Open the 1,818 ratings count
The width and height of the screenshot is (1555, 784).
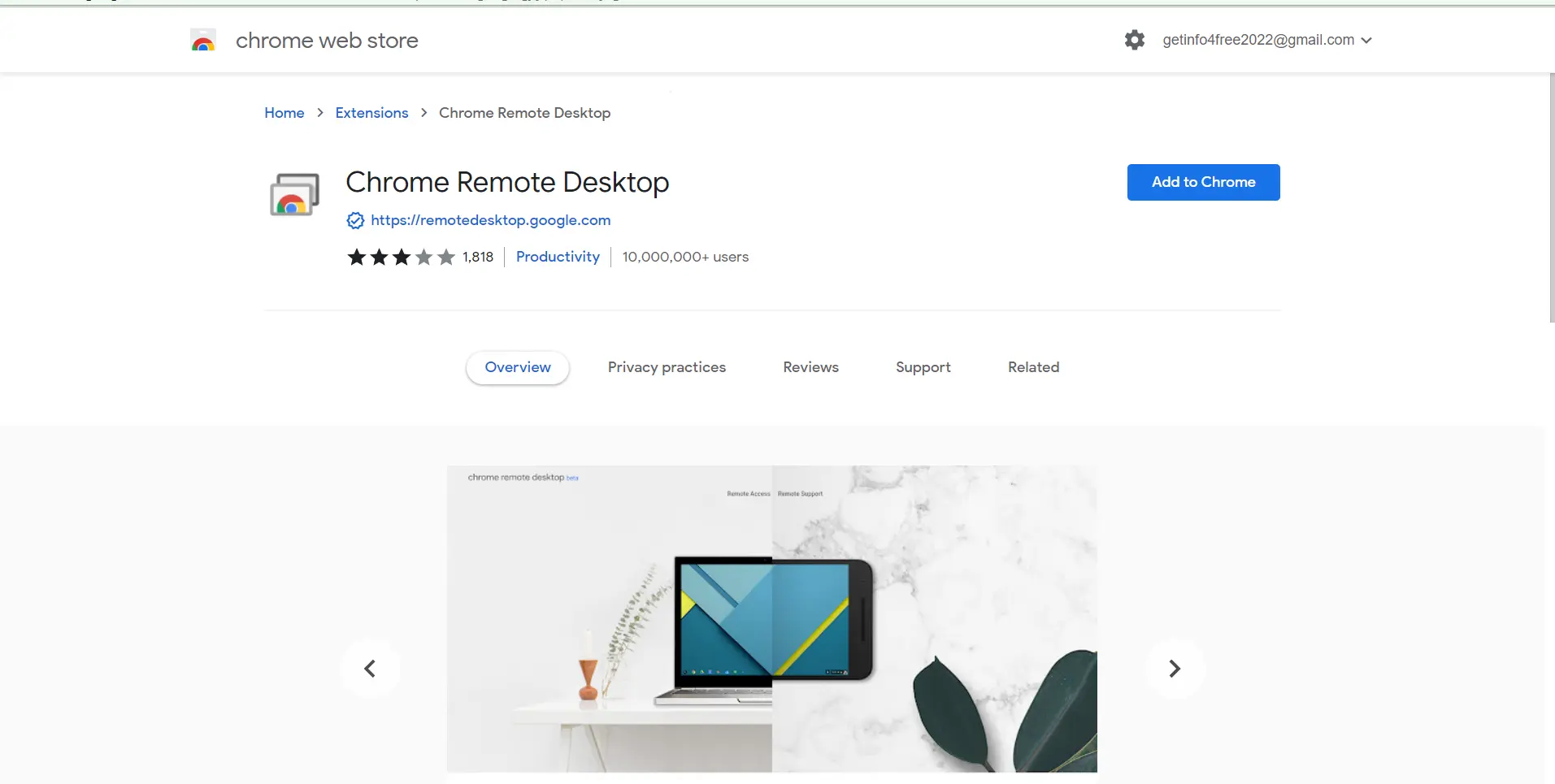478,258
